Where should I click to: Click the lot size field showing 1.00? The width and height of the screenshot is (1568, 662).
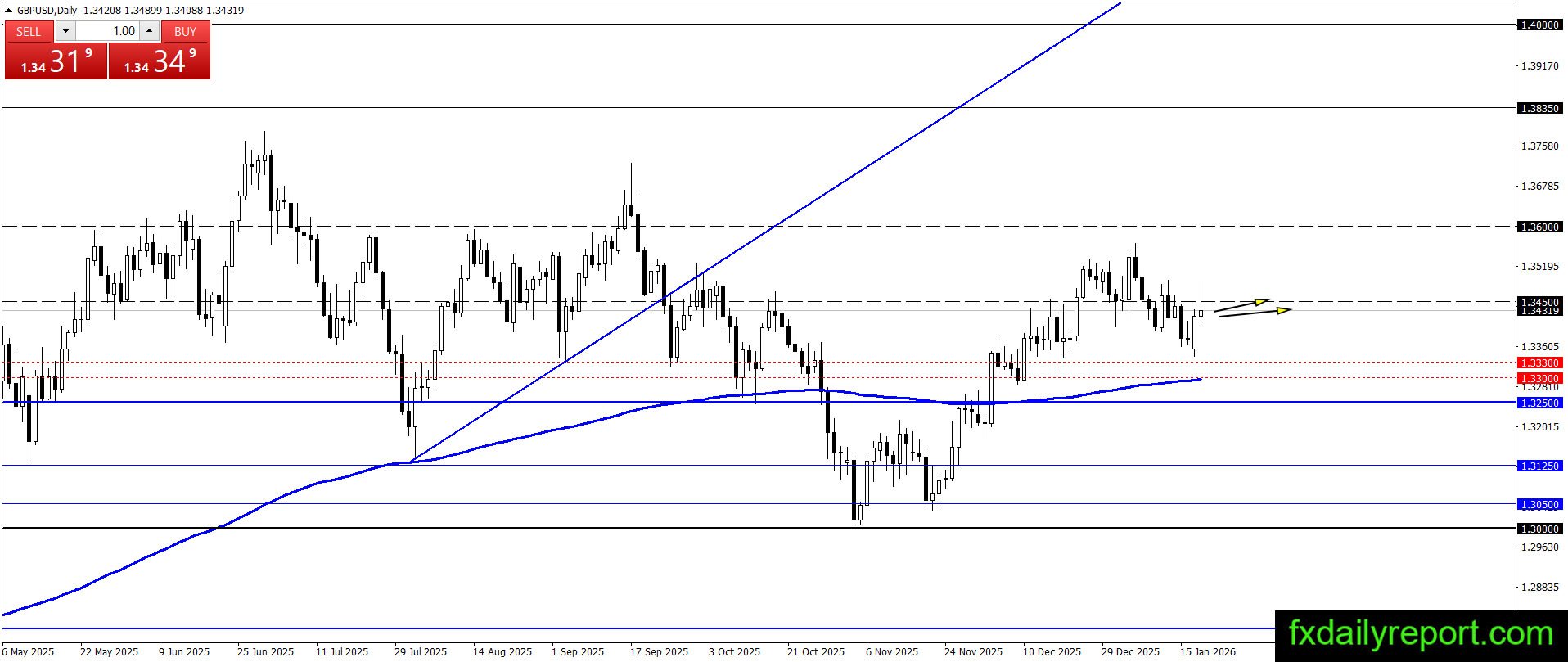tap(108, 31)
